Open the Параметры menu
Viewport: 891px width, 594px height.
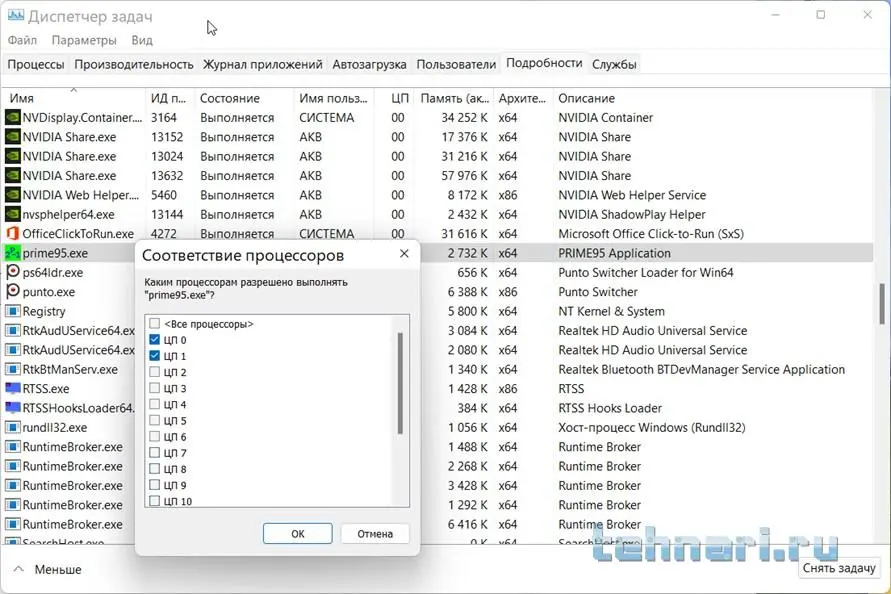click(84, 40)
